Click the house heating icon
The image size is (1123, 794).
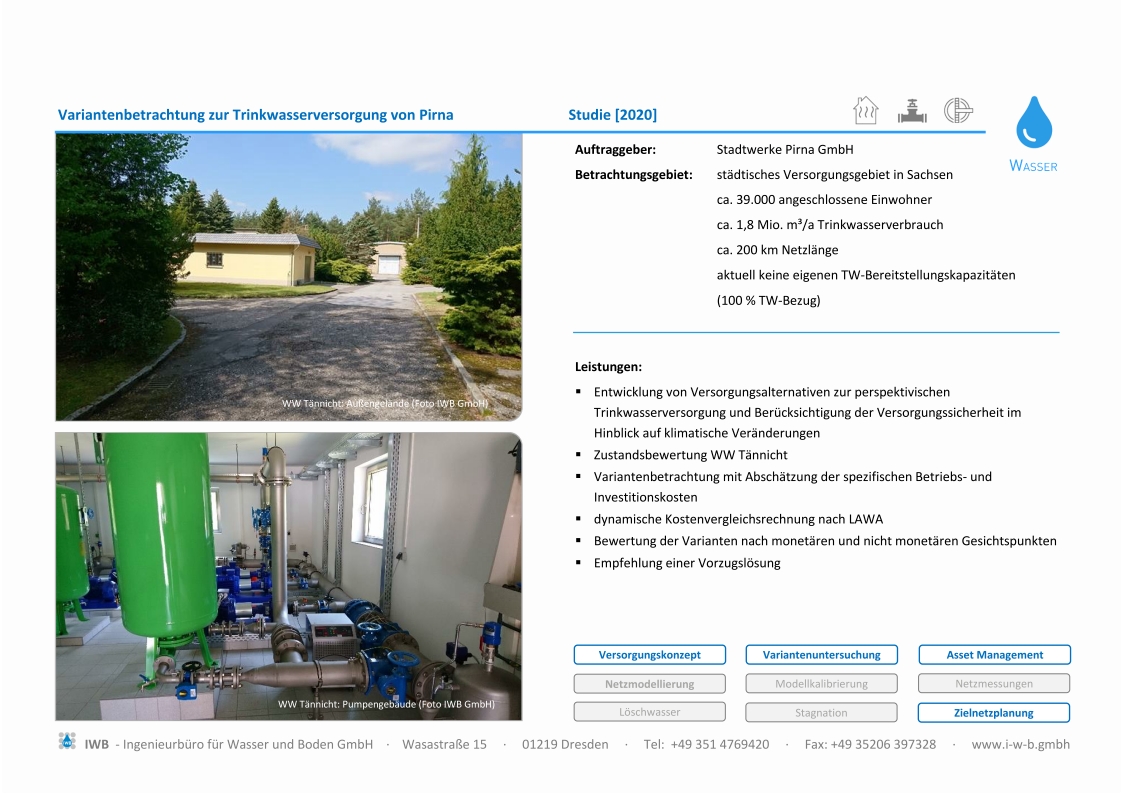point(865,110)
